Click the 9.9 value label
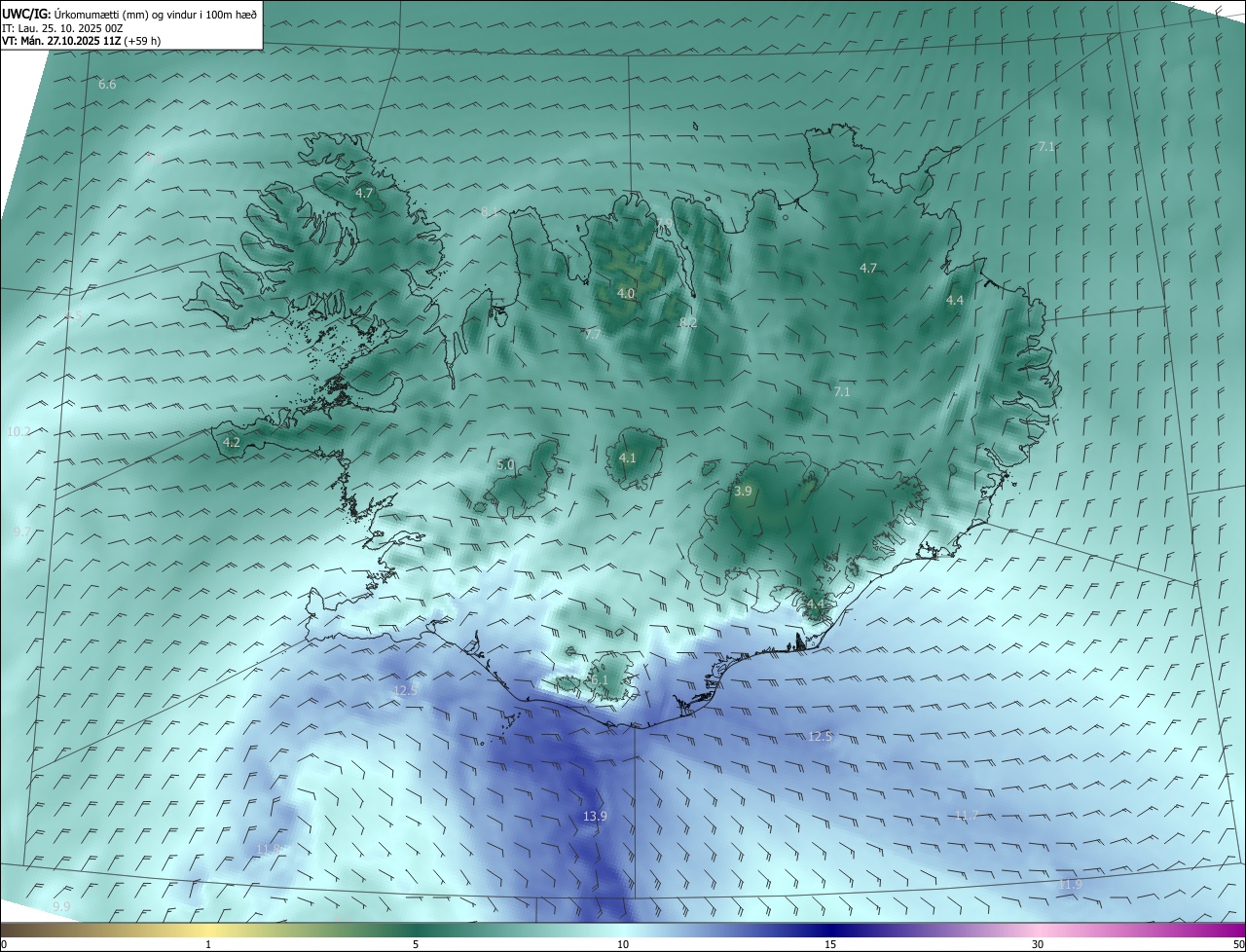 pyautogui.click(x=62, y=906)
